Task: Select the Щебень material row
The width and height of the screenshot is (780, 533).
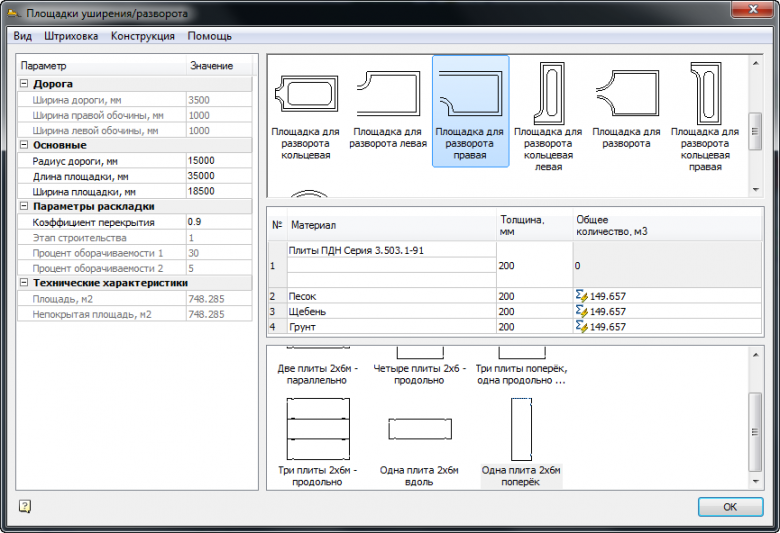Action: coord(515,312)
